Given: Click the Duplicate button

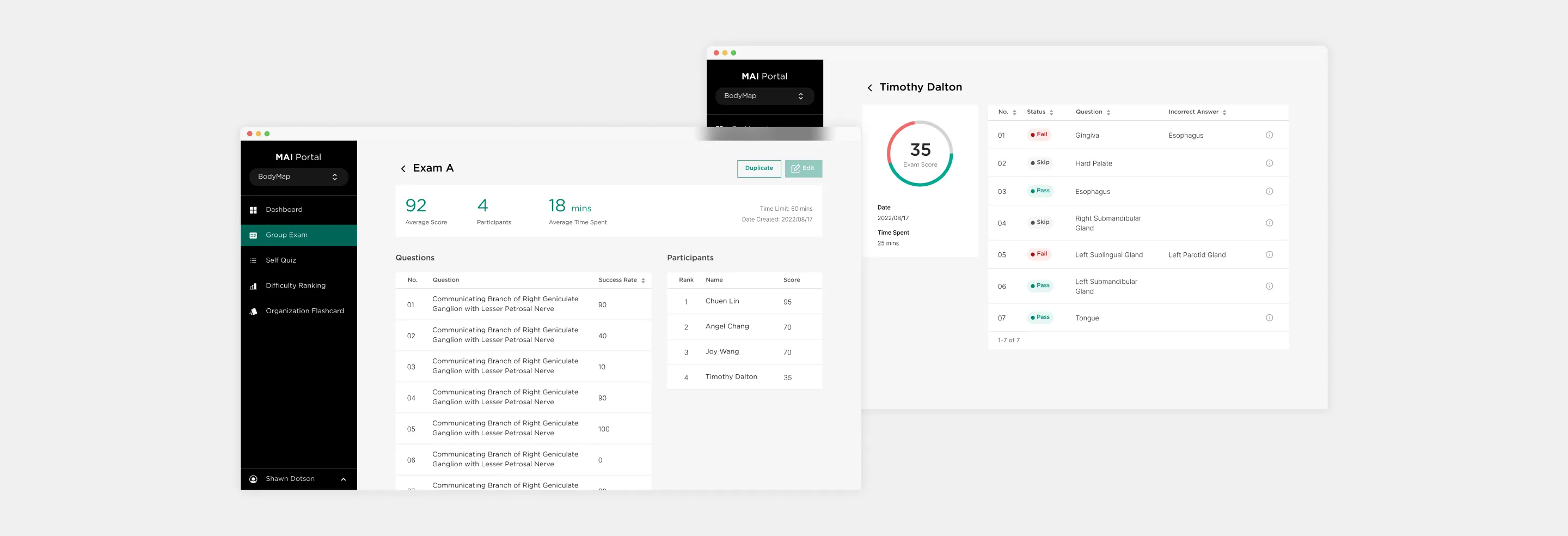Looking at the screenshot, I should [758, 169].
